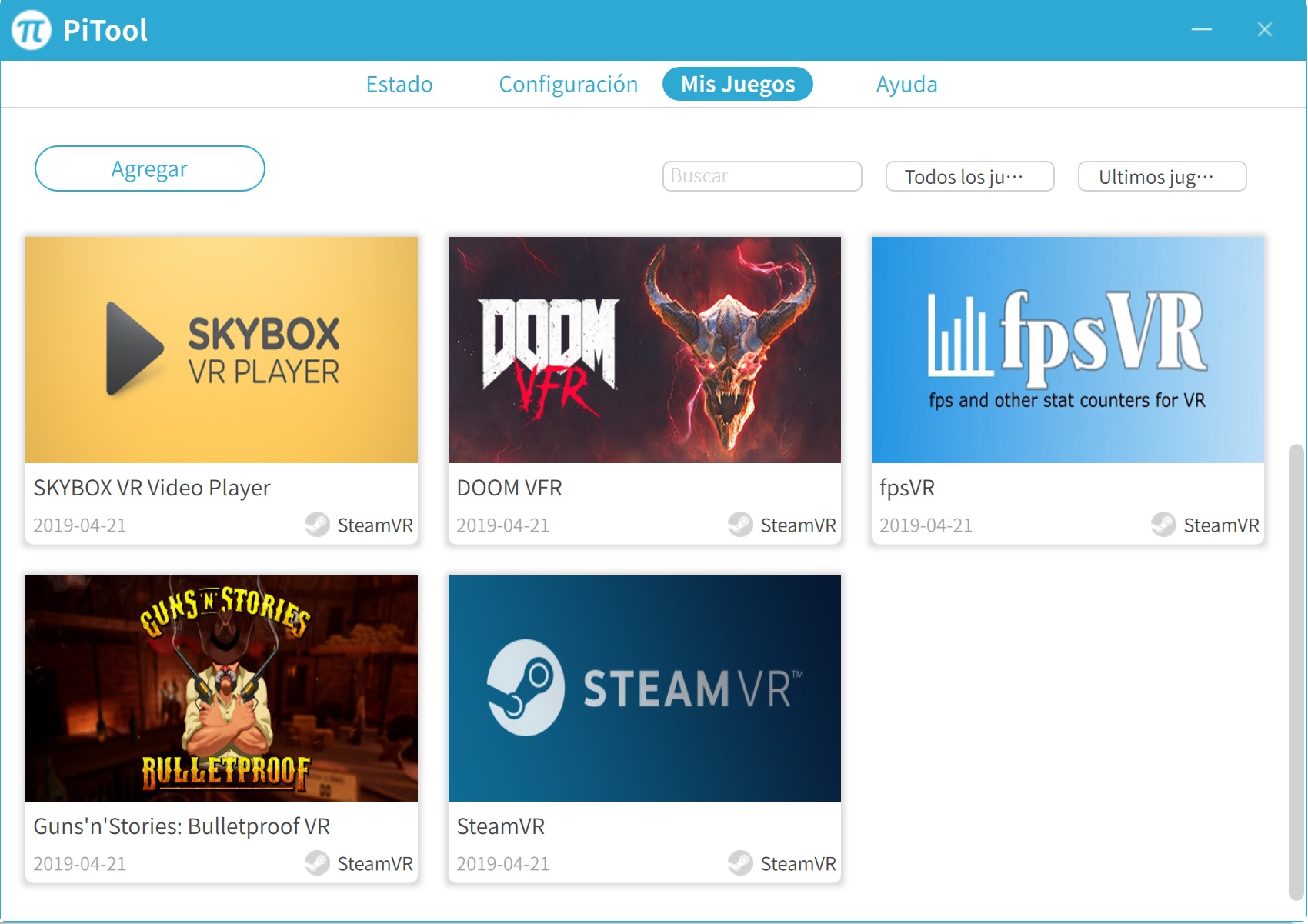
Task: Click SteamVR platform label on fpsVR card
Action: [1222, 525]
